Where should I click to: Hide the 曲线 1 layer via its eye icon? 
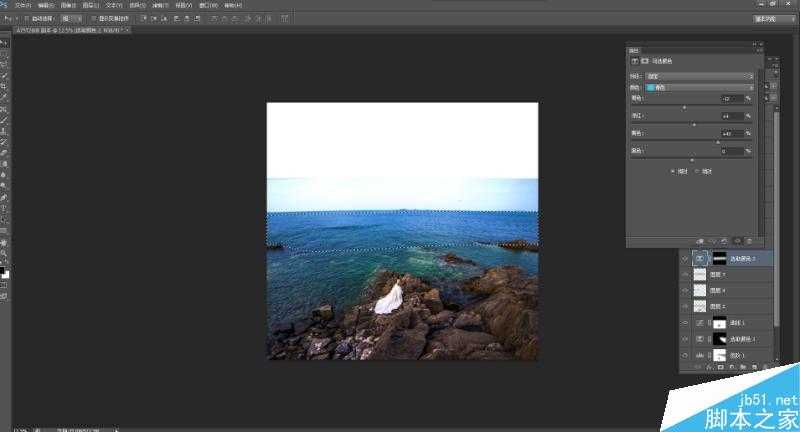coord(686,323)
